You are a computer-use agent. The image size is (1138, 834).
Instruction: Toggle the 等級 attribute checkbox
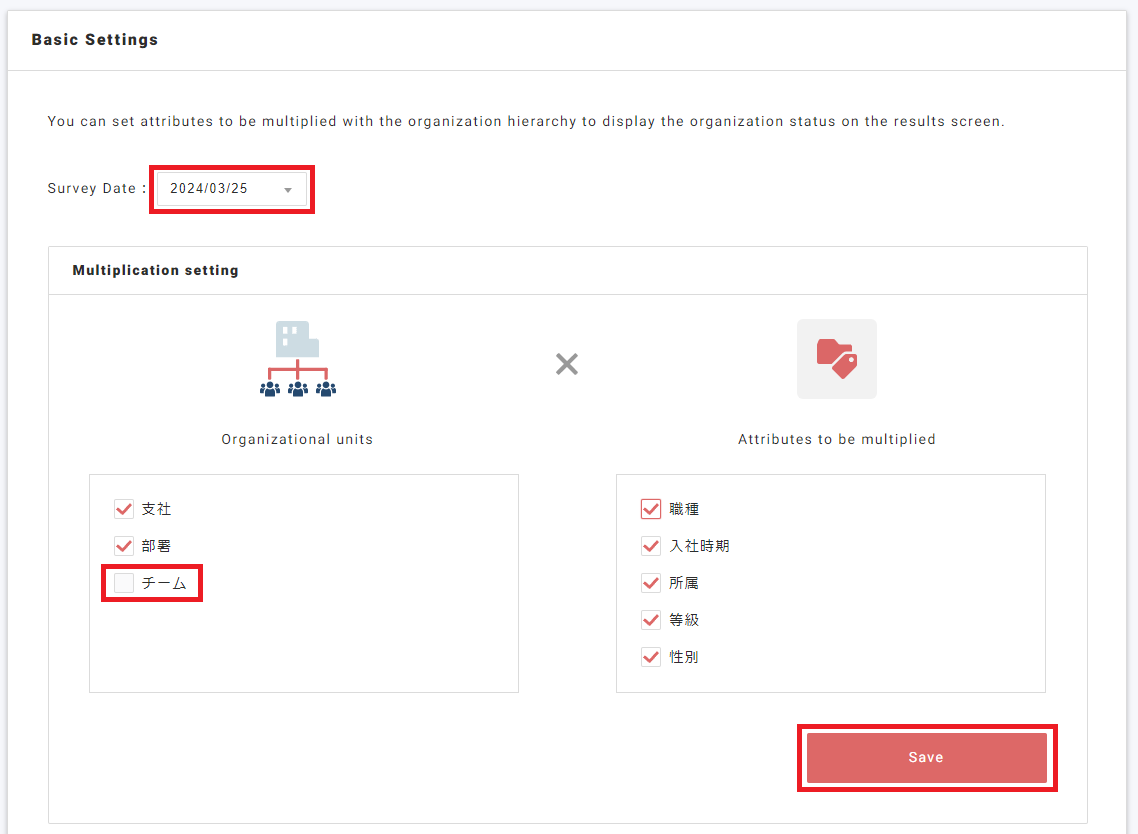pyautogui.click(x=651, y=620)
